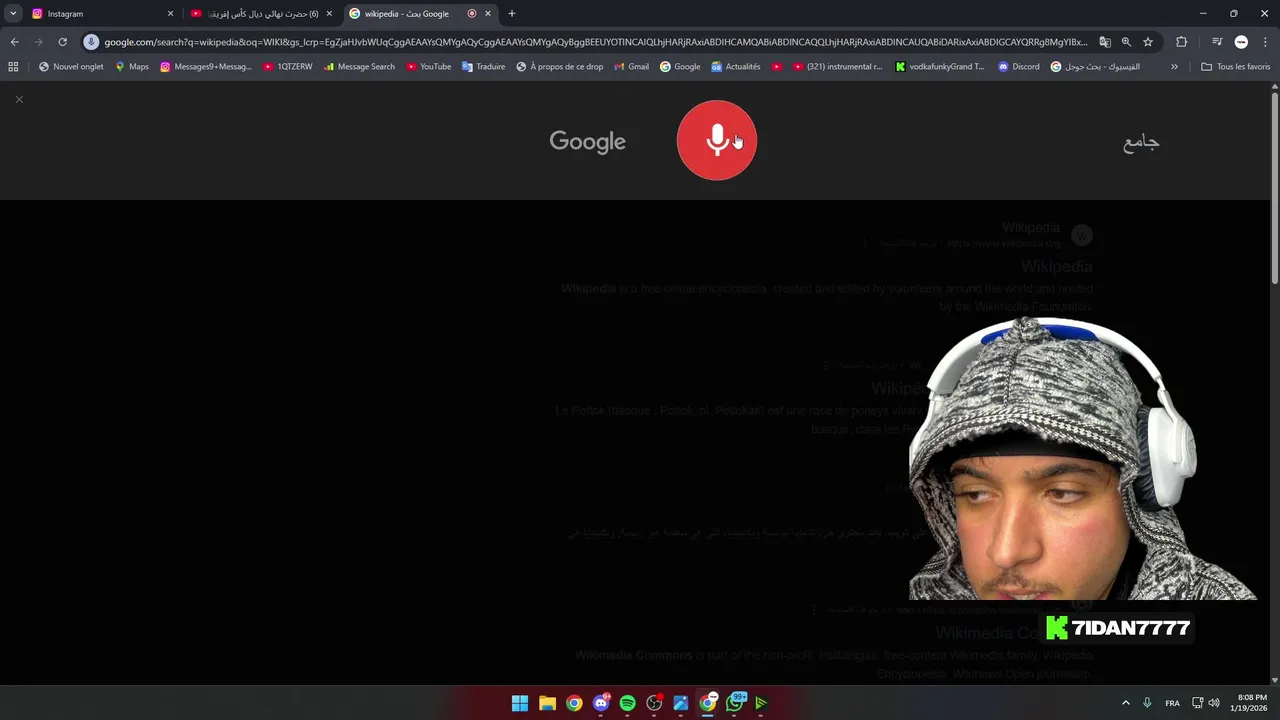Image resolution: width=1280 pixels, height=720 pixels.
Task: Open the Extensions puzzle icon
Action: [x=1181, y=42]
